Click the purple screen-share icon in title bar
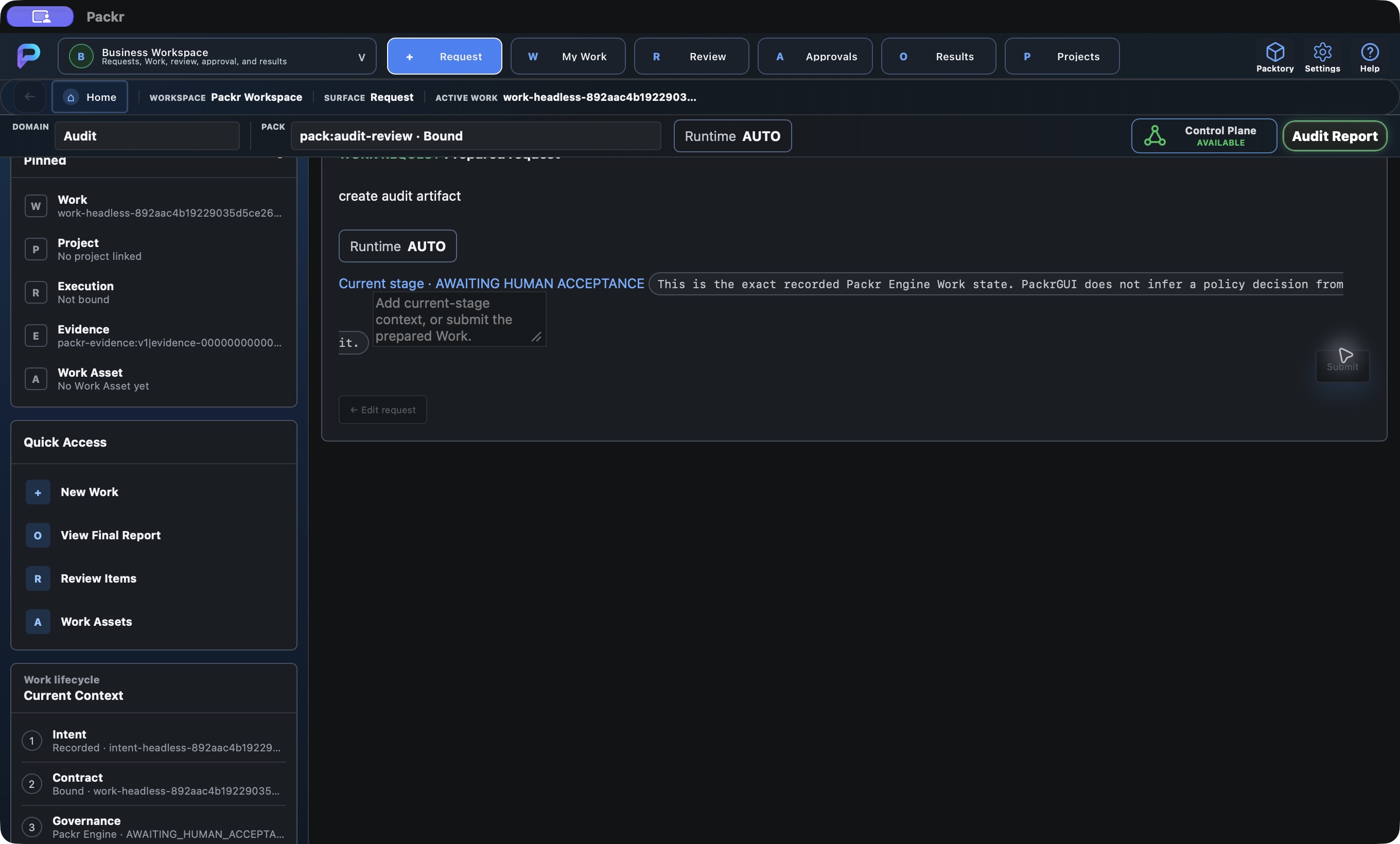Image resolution: width=1400 pixels, height=844 pixels. point(40,16)
